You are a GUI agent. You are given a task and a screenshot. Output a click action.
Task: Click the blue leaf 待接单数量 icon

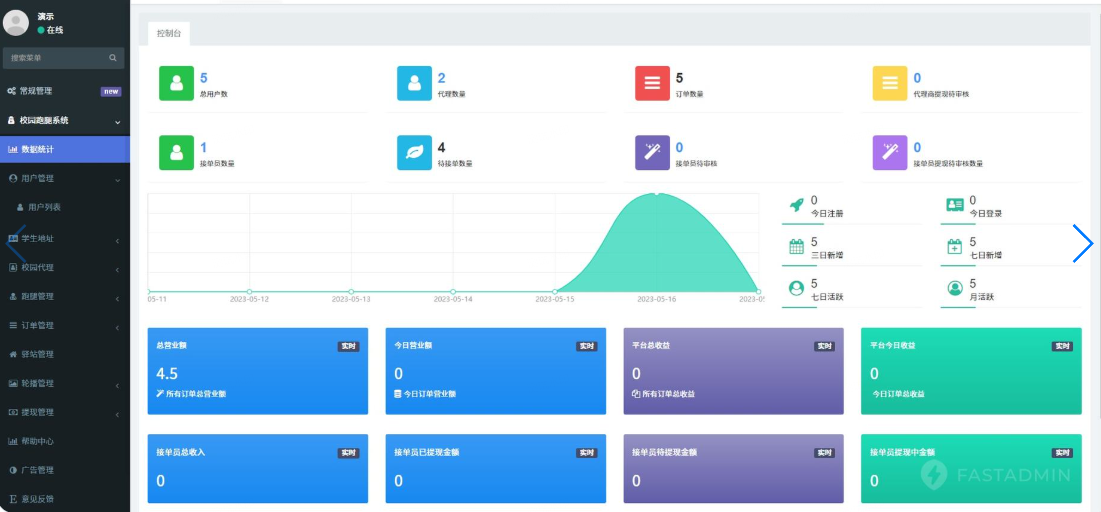click(x=414, y=153)
